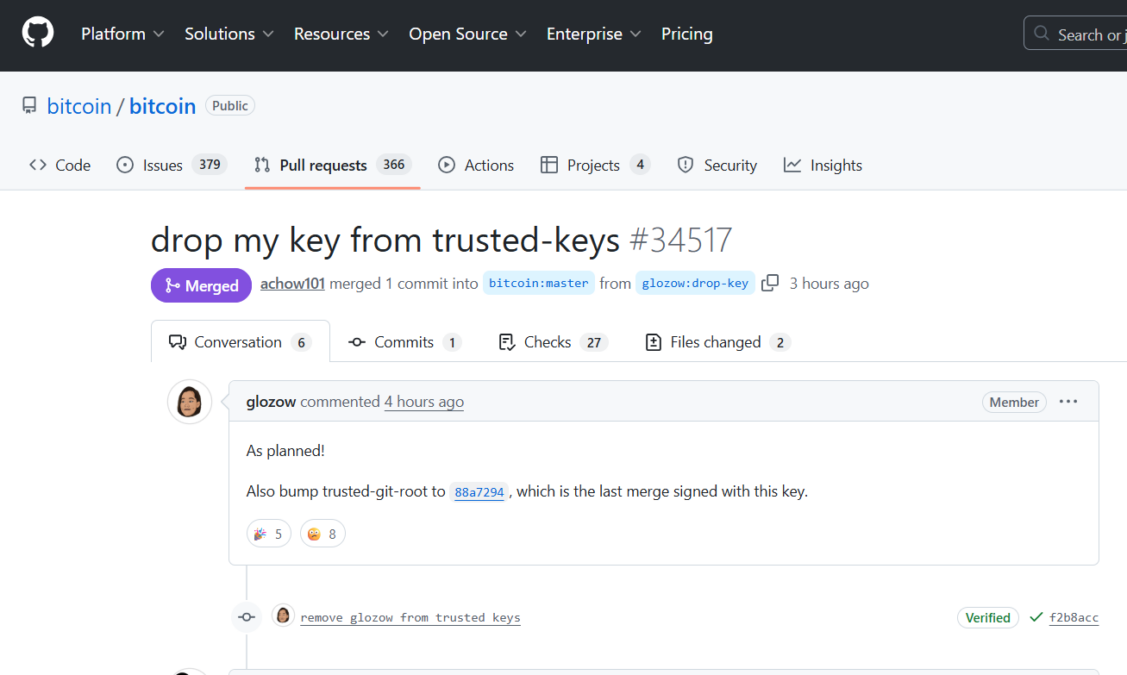Open glozow's avatar beside the comment
The height and width of the screenshot is (675, 1127).
tap(189, 402)
